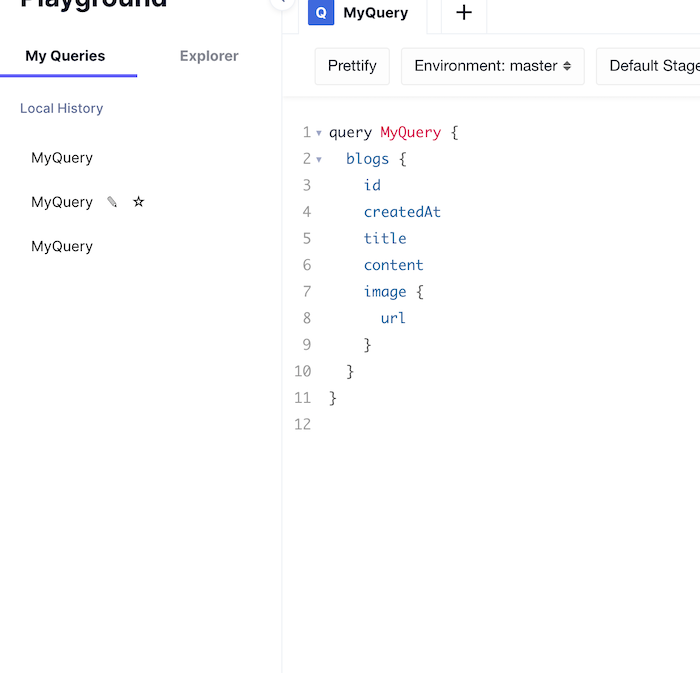Screen dimensions: 700x673
Task: Place cursor on the id field
Action: tap(372, 185)
